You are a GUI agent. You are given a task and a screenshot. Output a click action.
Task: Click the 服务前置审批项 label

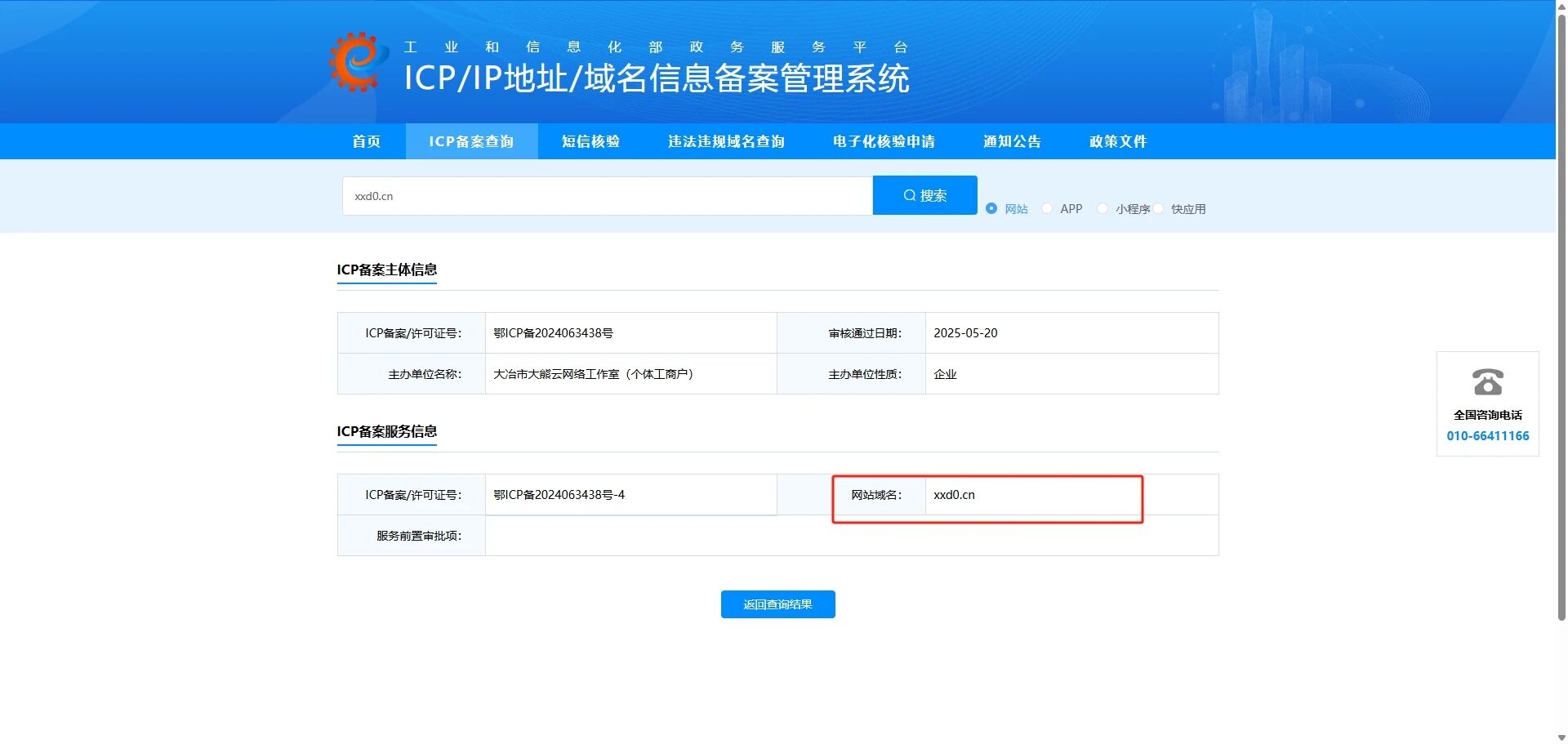[x=419, y=536]
